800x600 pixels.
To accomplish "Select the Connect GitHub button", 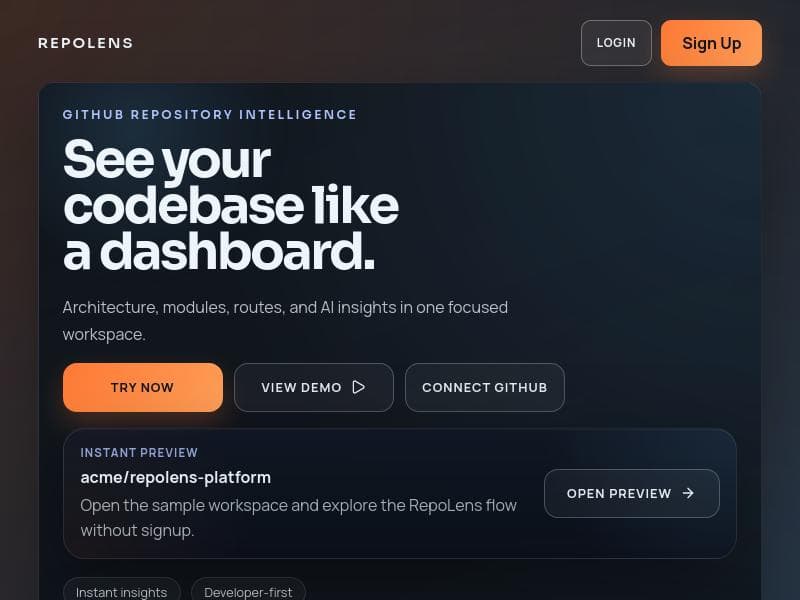I will pos(484,387).
